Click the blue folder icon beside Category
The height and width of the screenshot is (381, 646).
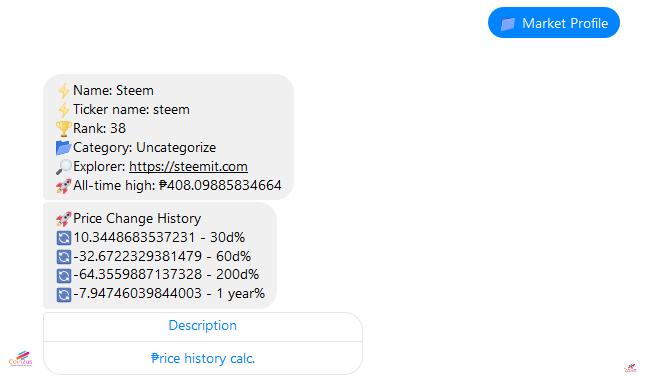[63, 147]
